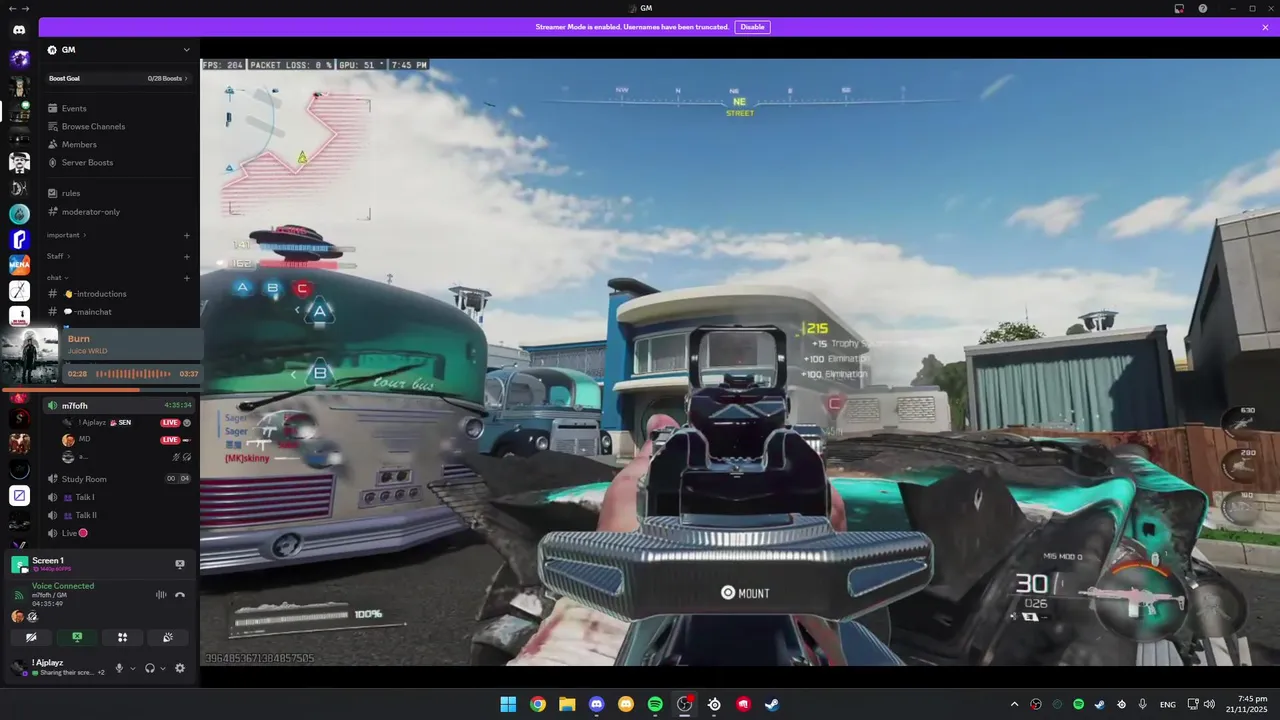The height and width of the screenshot is (720, 1280).
Task: Open the activities button
Action: tap(122, 637)
